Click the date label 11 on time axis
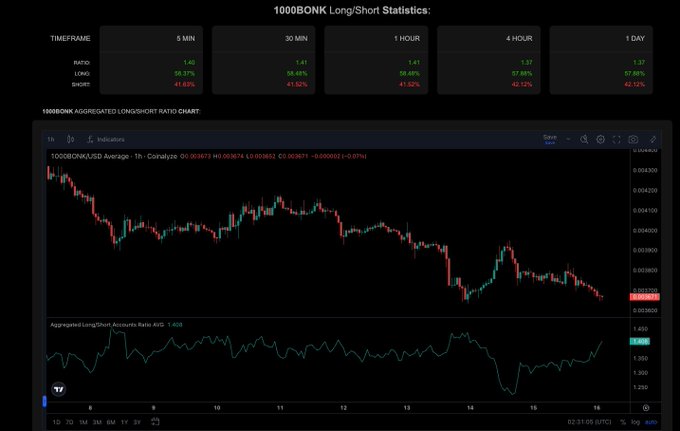 click(x=280, y=408)
